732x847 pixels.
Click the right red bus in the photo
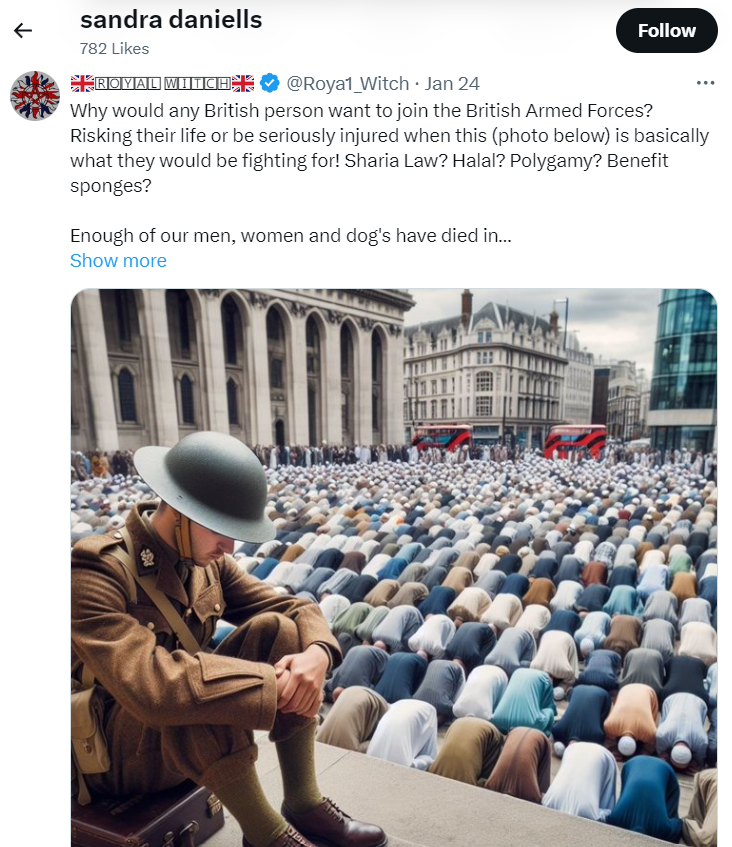coord(575,441)
